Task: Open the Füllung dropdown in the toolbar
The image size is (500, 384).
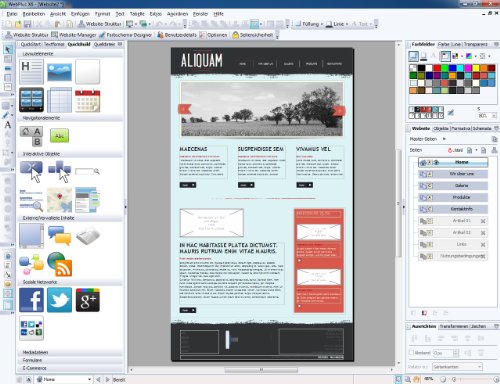Action: tap(309, 24)
